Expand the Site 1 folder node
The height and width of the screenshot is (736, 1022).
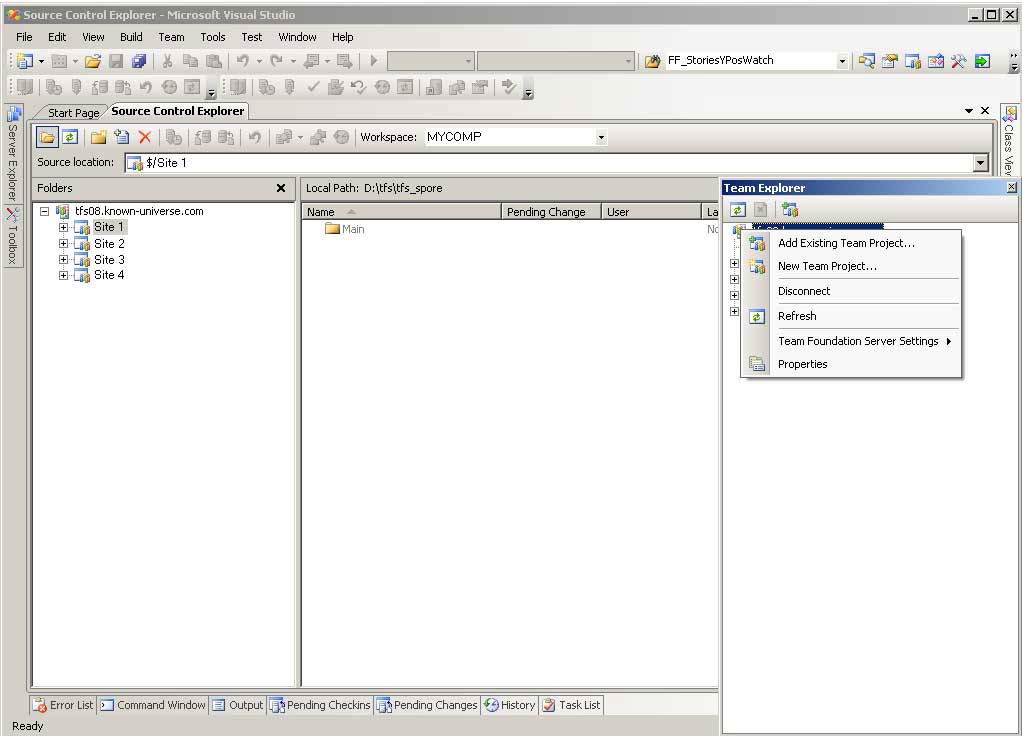[x=63, y=228]
